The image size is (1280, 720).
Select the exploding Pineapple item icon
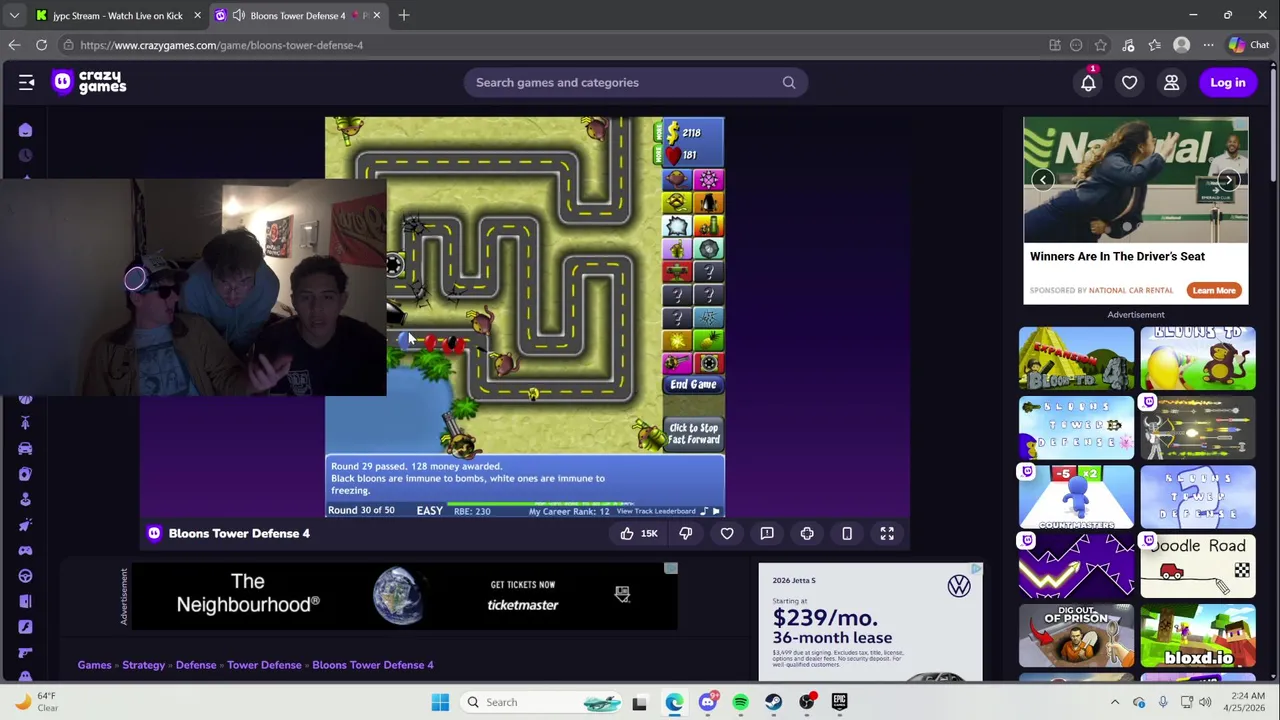[x=709, y=340]
